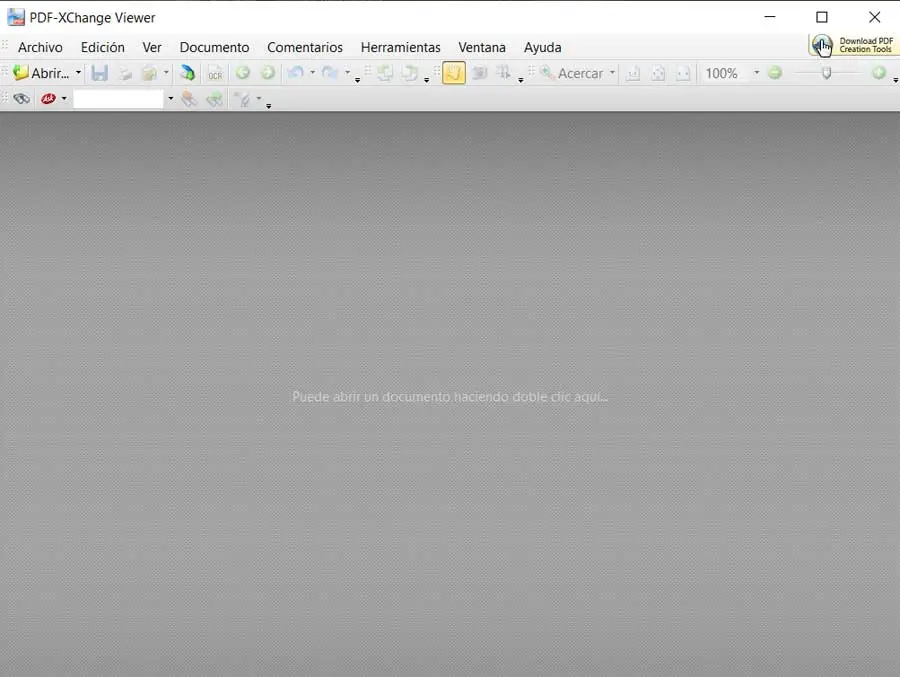900x677 pixels.
Task: Expand the search options dropdown arrow
Action: coord(259,99)
